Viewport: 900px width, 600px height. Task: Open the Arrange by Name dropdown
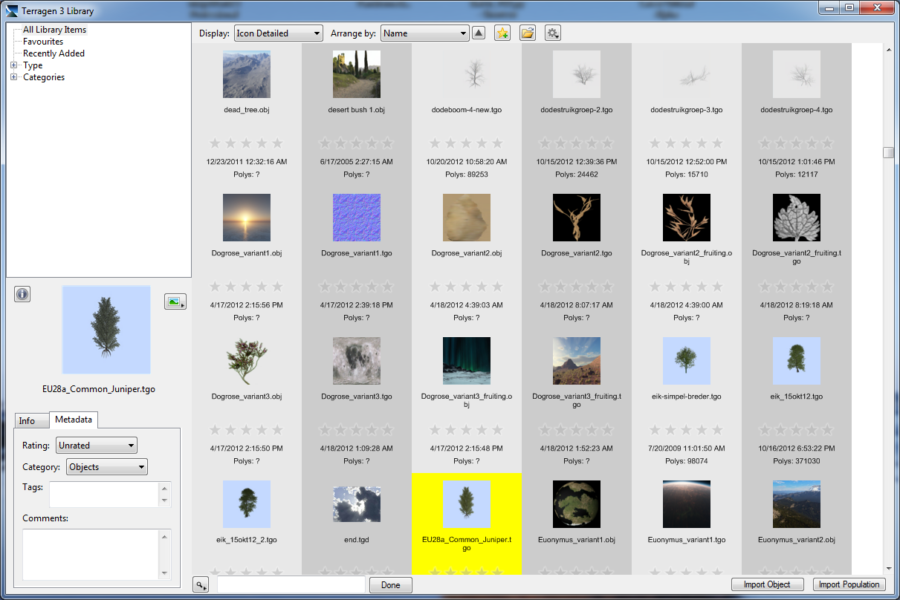pyautogui.click(x=424, y=32)
